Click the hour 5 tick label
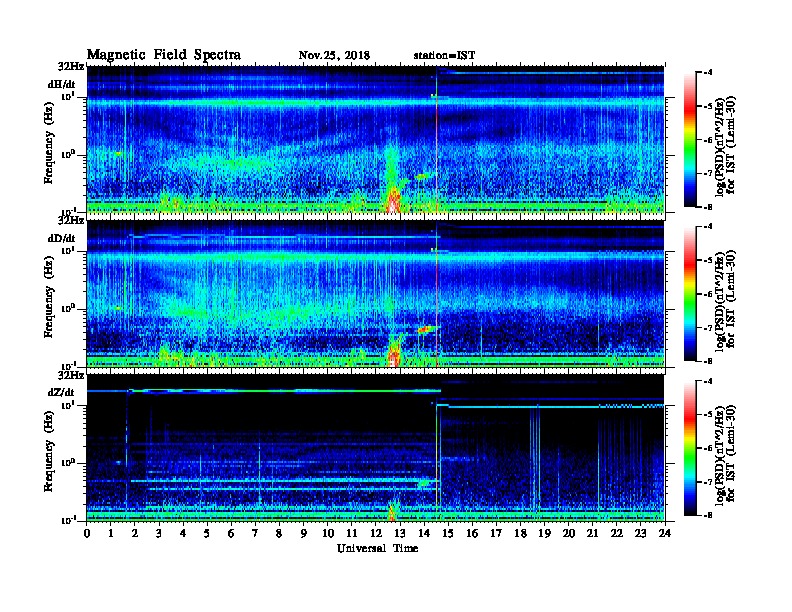Screen dimensions: 792x612 click(207, 534)
